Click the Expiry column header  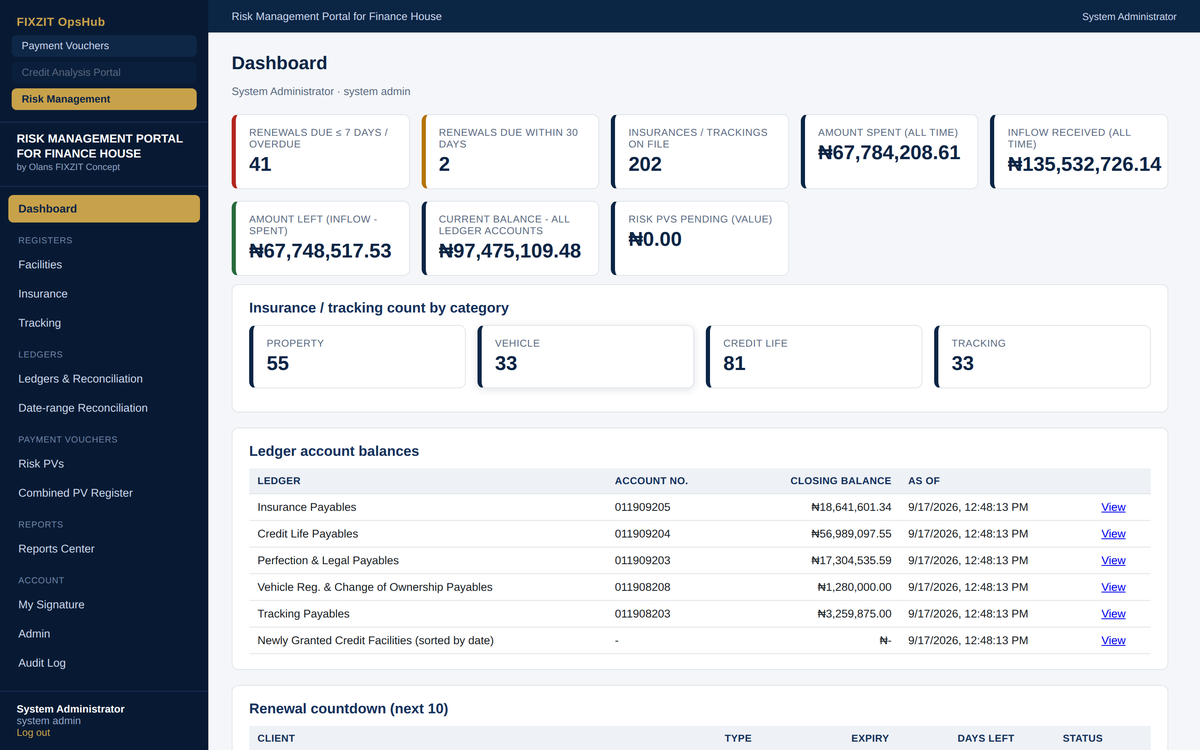[870, 738]
